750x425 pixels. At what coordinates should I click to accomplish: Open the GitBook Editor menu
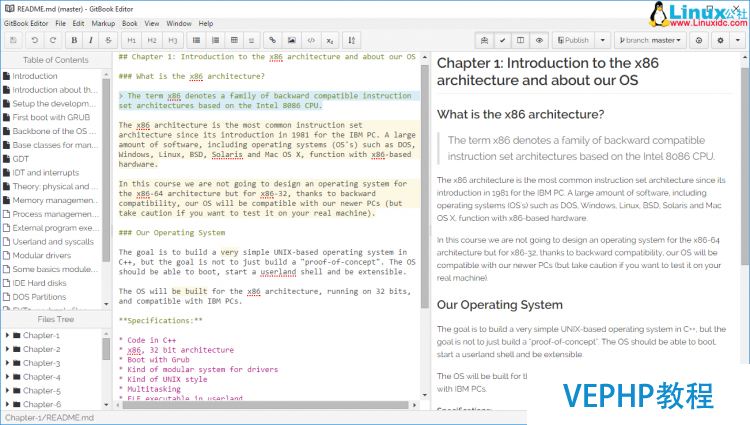click(26, 23)
